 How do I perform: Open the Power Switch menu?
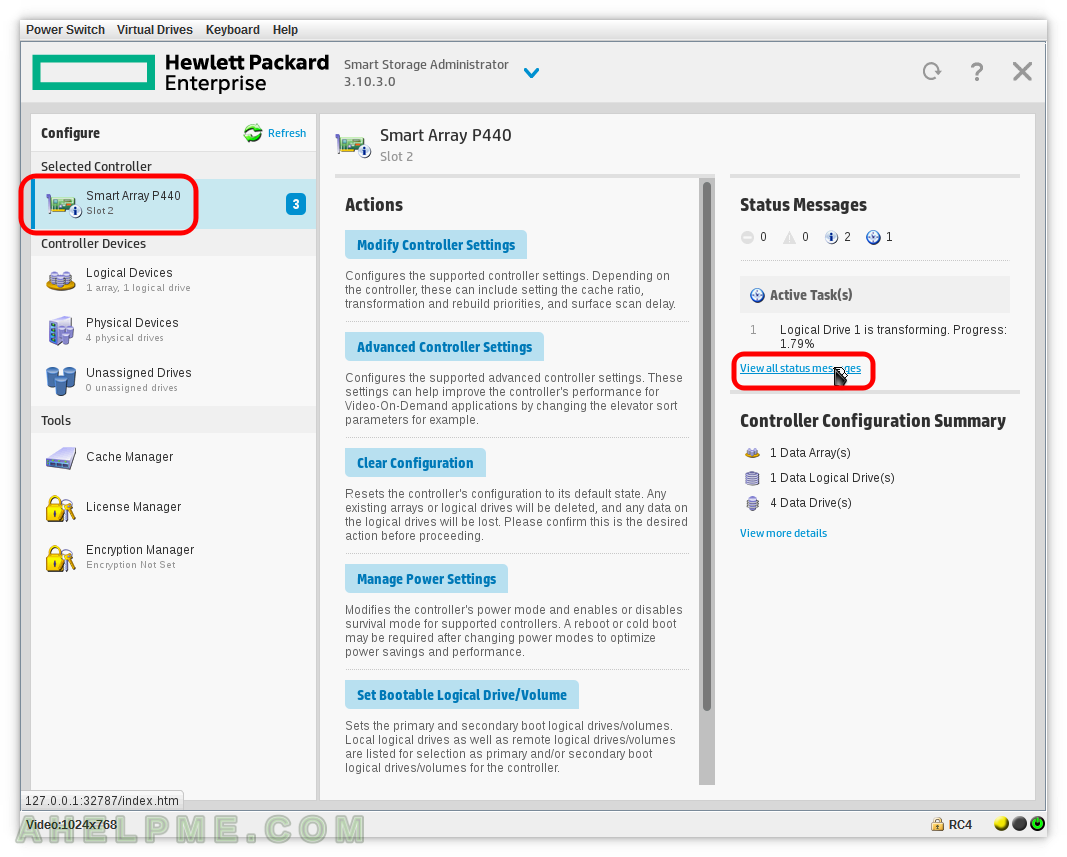(x=65, y=30)
